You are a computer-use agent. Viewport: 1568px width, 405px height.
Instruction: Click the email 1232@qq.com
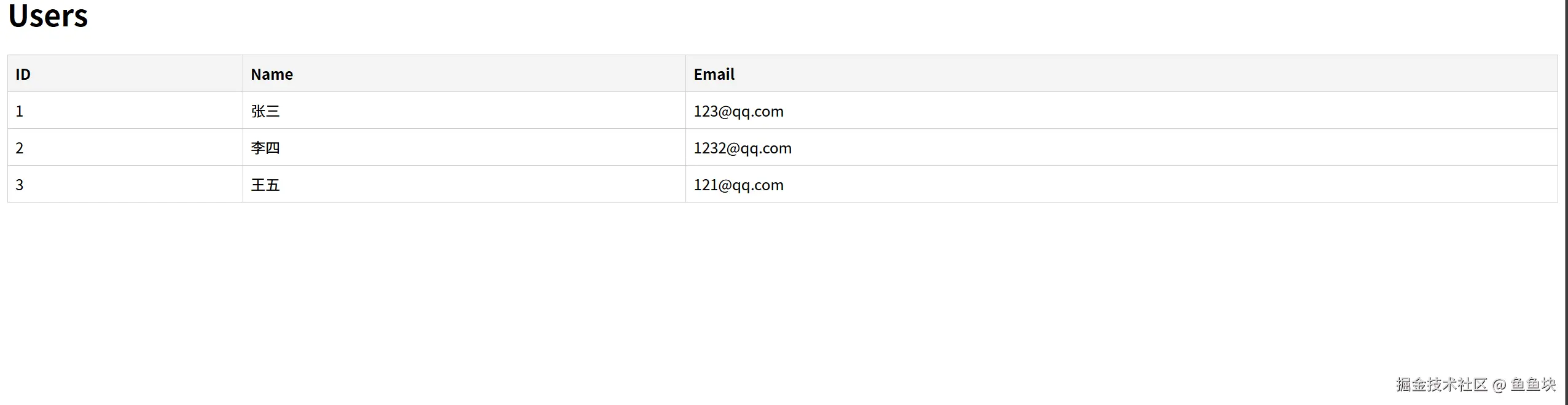[743, 148]
